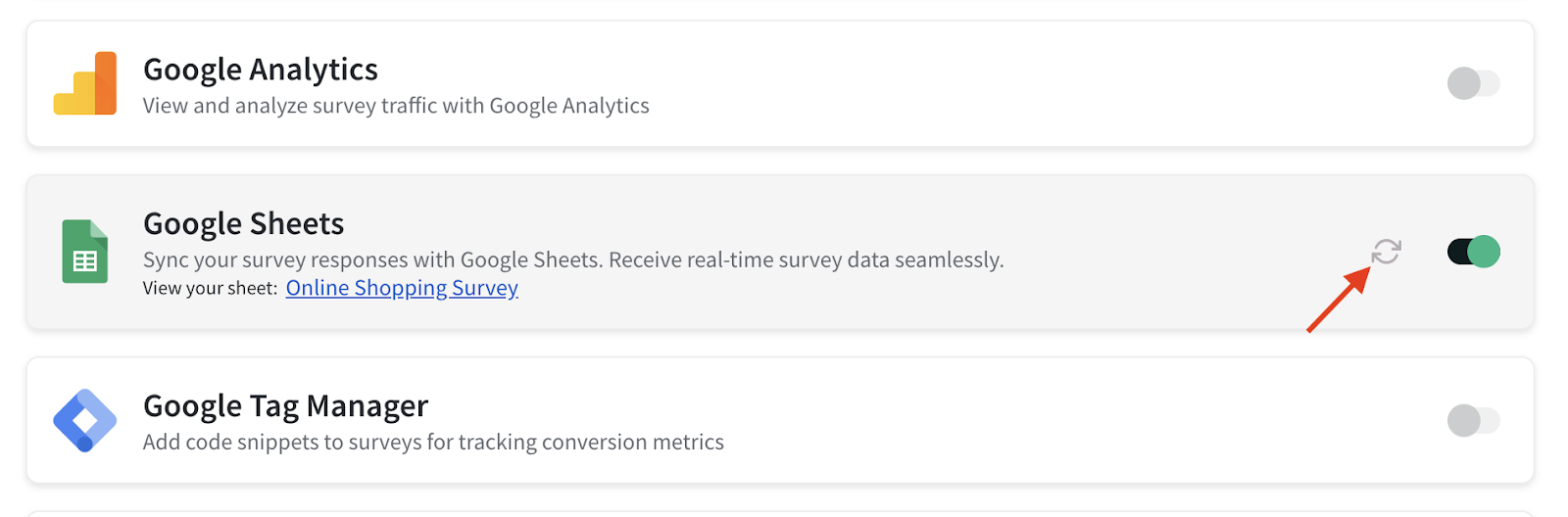Click the red arrow annotation
The height and width of the screenshot is (517, 1568).
pos(1339,301)
